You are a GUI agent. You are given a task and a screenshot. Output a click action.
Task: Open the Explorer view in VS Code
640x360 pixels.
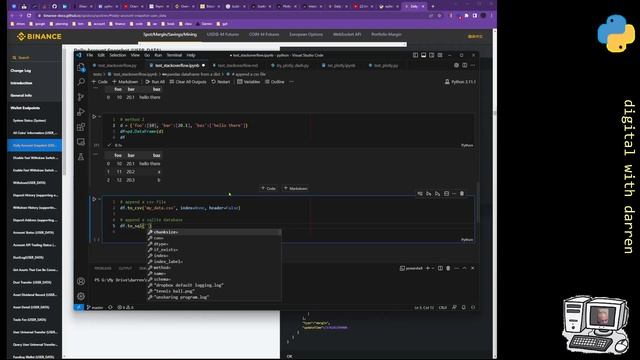coord(81,67)
